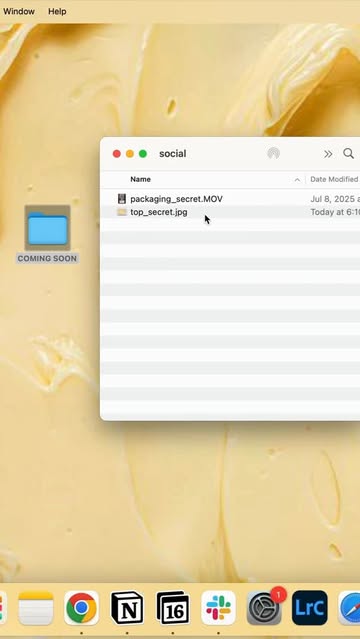360x639 pixels.
Task: Click the Today at 6:1 date cell
Action: [335, 212]
